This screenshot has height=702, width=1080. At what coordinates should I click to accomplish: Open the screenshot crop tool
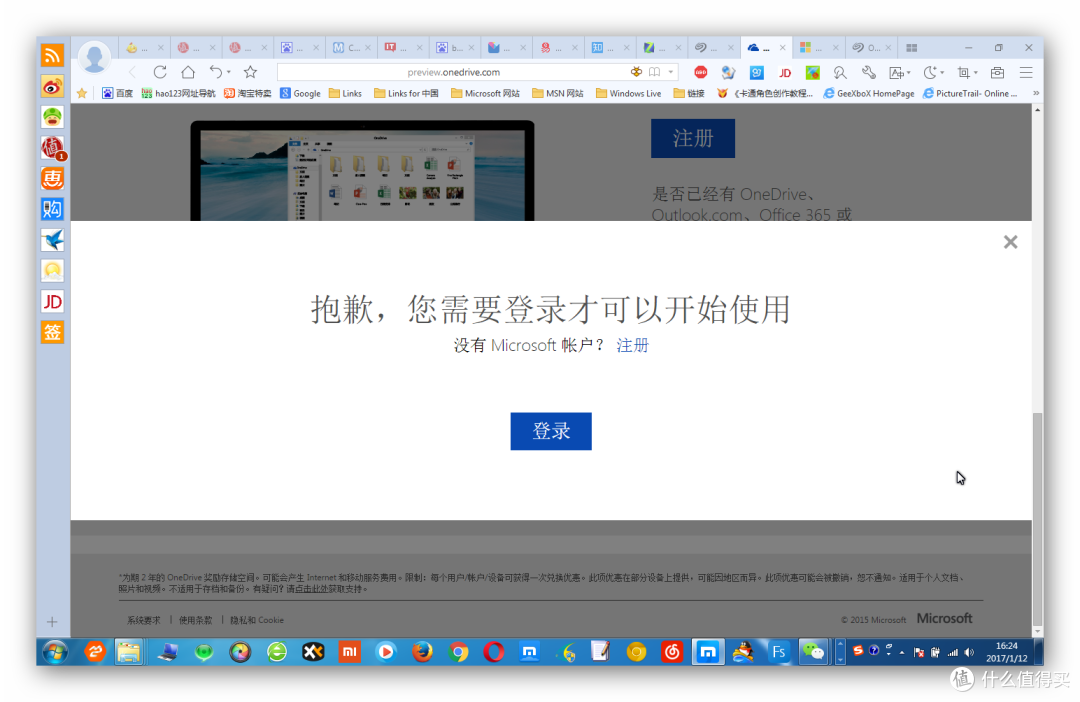pos(964,72)
